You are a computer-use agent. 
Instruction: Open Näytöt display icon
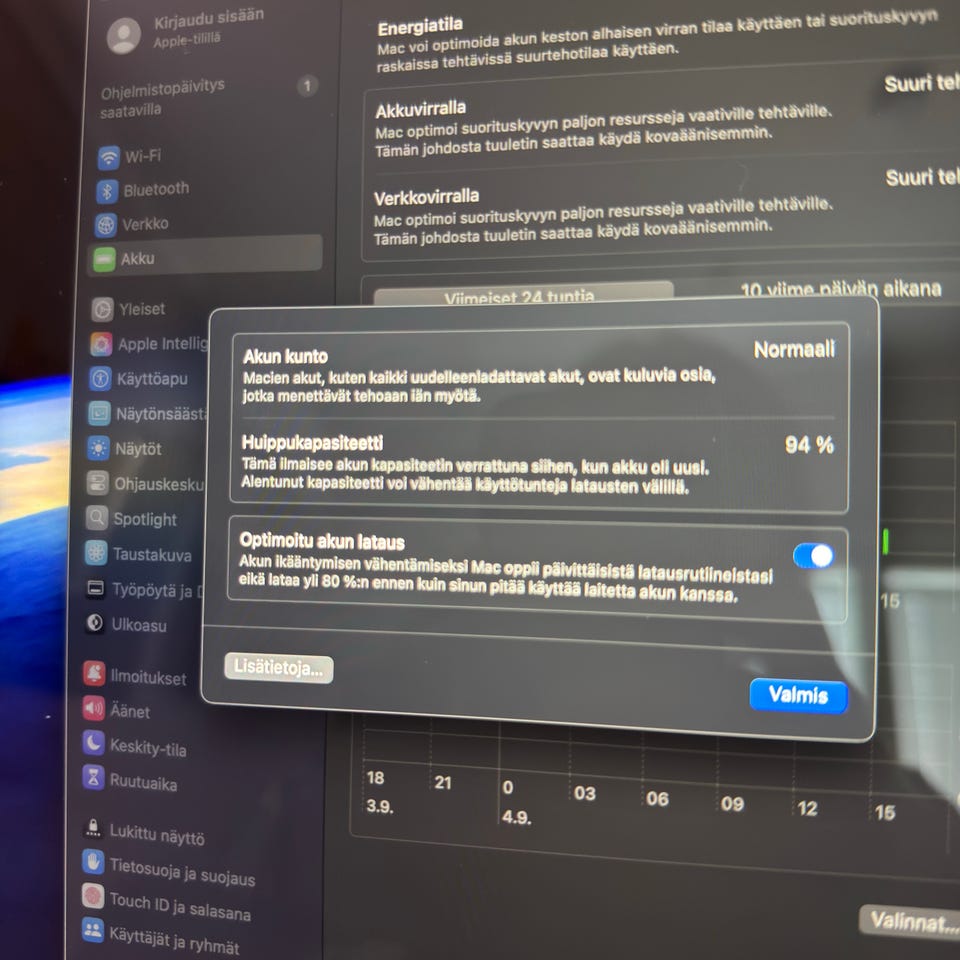99,448
